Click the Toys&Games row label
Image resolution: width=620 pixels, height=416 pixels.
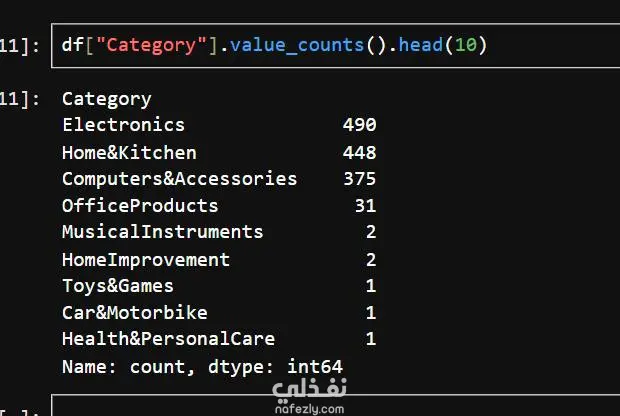[117, 286]
